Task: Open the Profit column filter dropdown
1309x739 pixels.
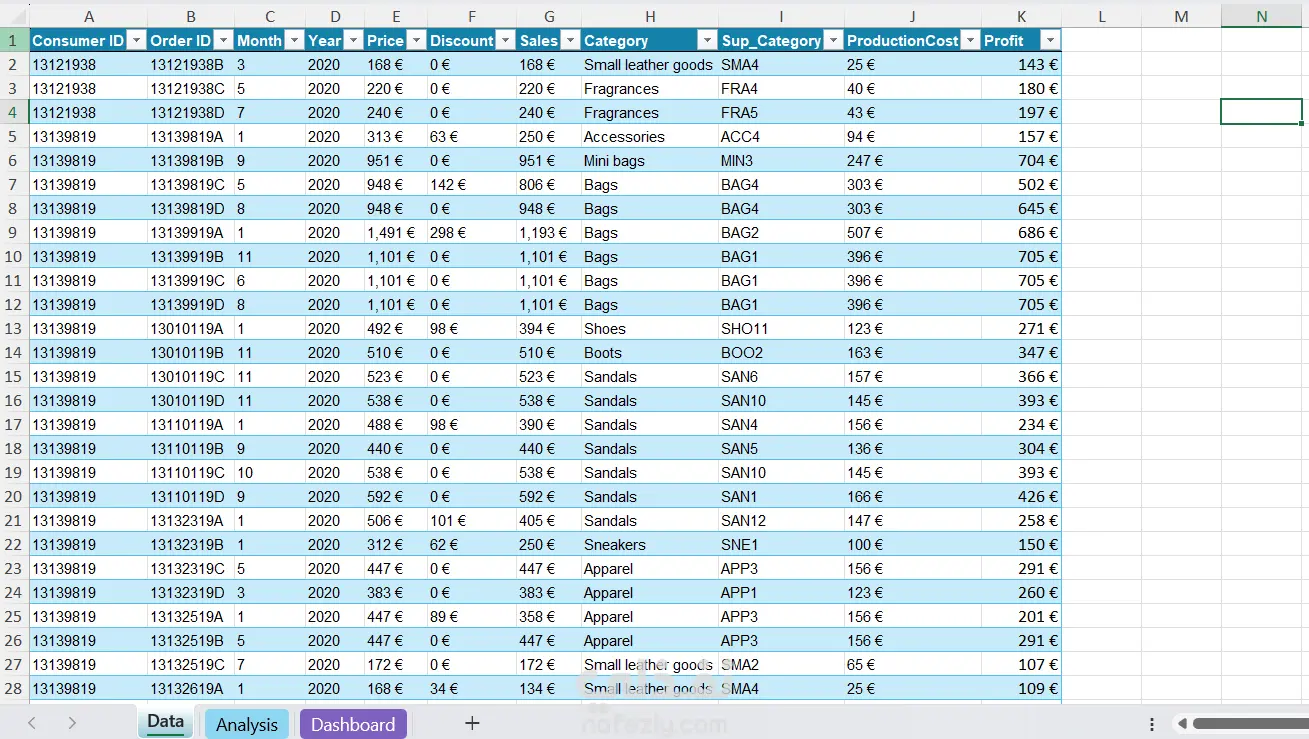Action: coord(1049,41)
